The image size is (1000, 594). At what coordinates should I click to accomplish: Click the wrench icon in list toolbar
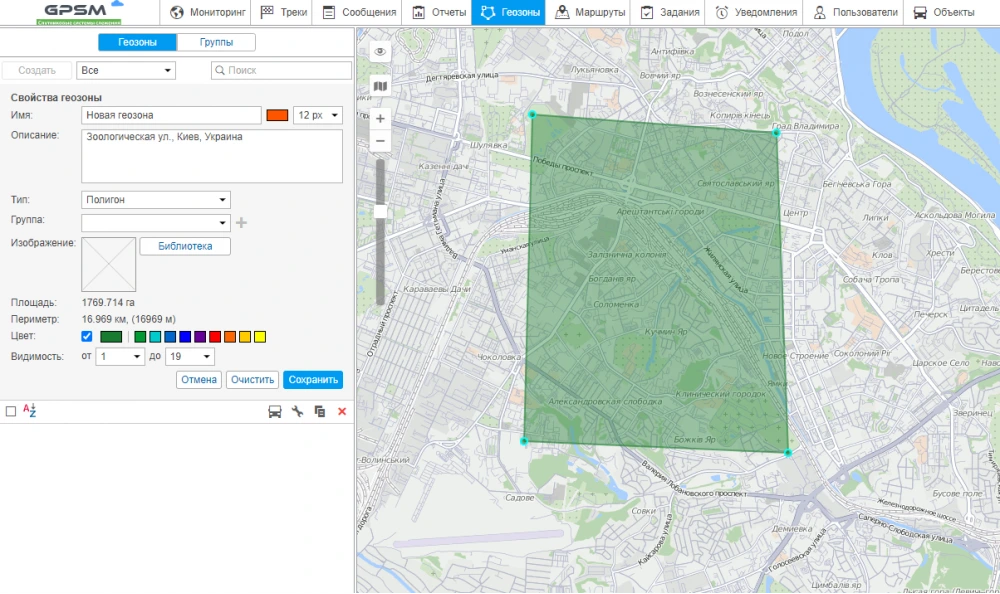pyautogui.click(x=297, y=412)
